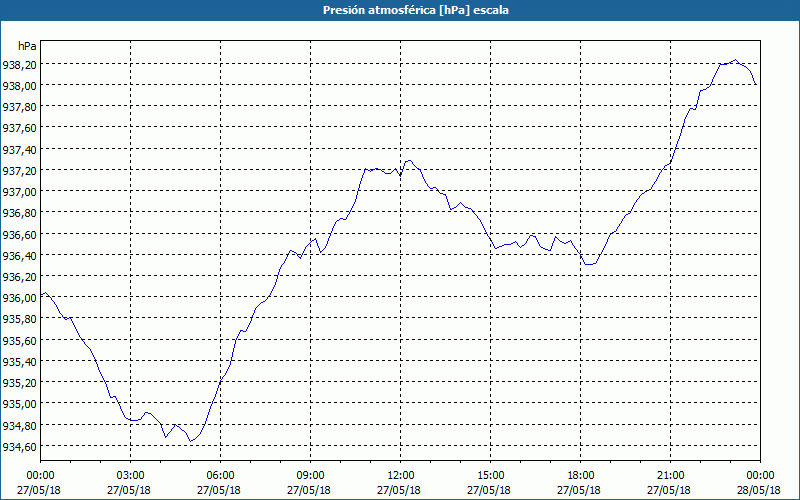Click the pressure curve's highest peak near 23:00
The width and height of the screenshot is (800, 500).
click(735, 60)
